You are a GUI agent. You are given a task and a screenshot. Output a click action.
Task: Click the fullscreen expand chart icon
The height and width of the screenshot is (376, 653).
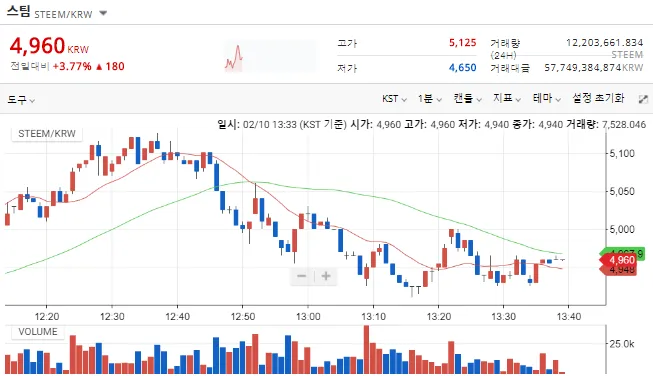[x=643, y=99]
